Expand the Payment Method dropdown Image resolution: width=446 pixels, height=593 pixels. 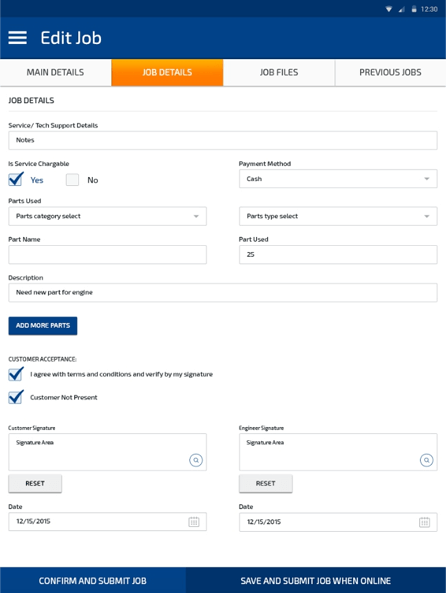(338, 179)
